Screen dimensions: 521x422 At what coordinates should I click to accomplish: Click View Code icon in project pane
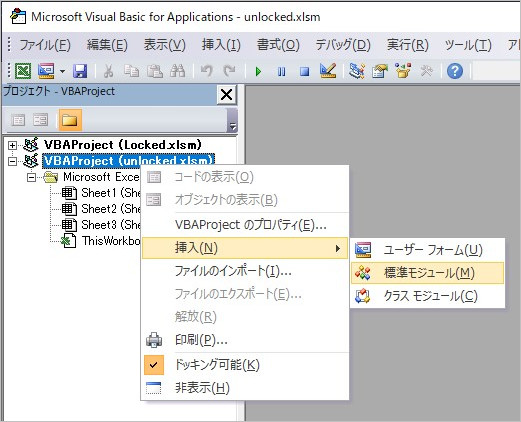[18, 120]
